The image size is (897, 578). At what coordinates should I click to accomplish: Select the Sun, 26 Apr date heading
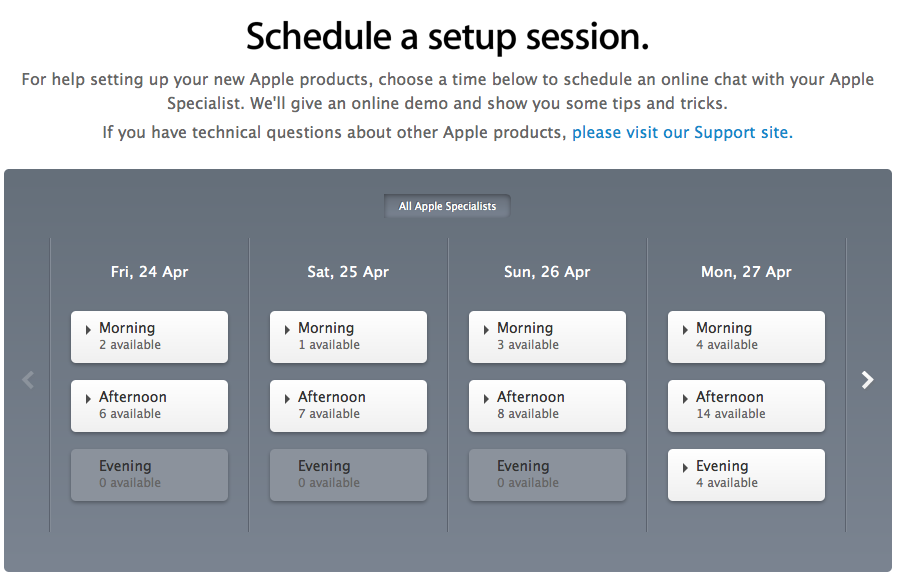pyautogui.click(x=547, y=272)
